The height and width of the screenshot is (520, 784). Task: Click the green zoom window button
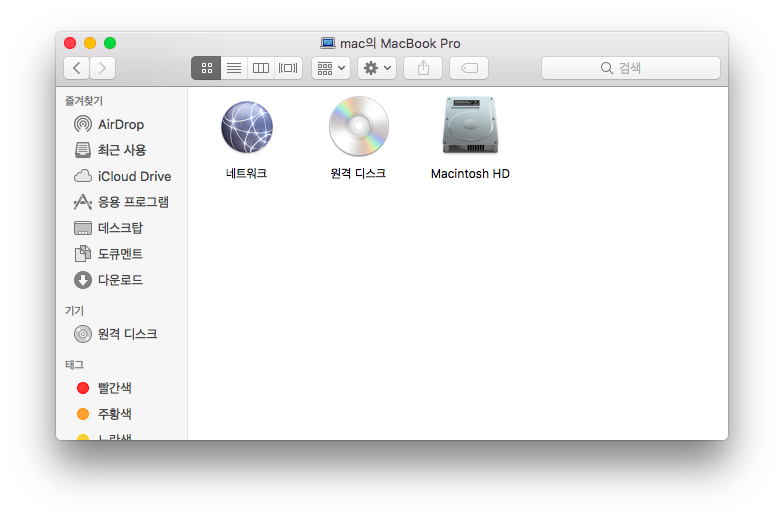click(110, 43)
